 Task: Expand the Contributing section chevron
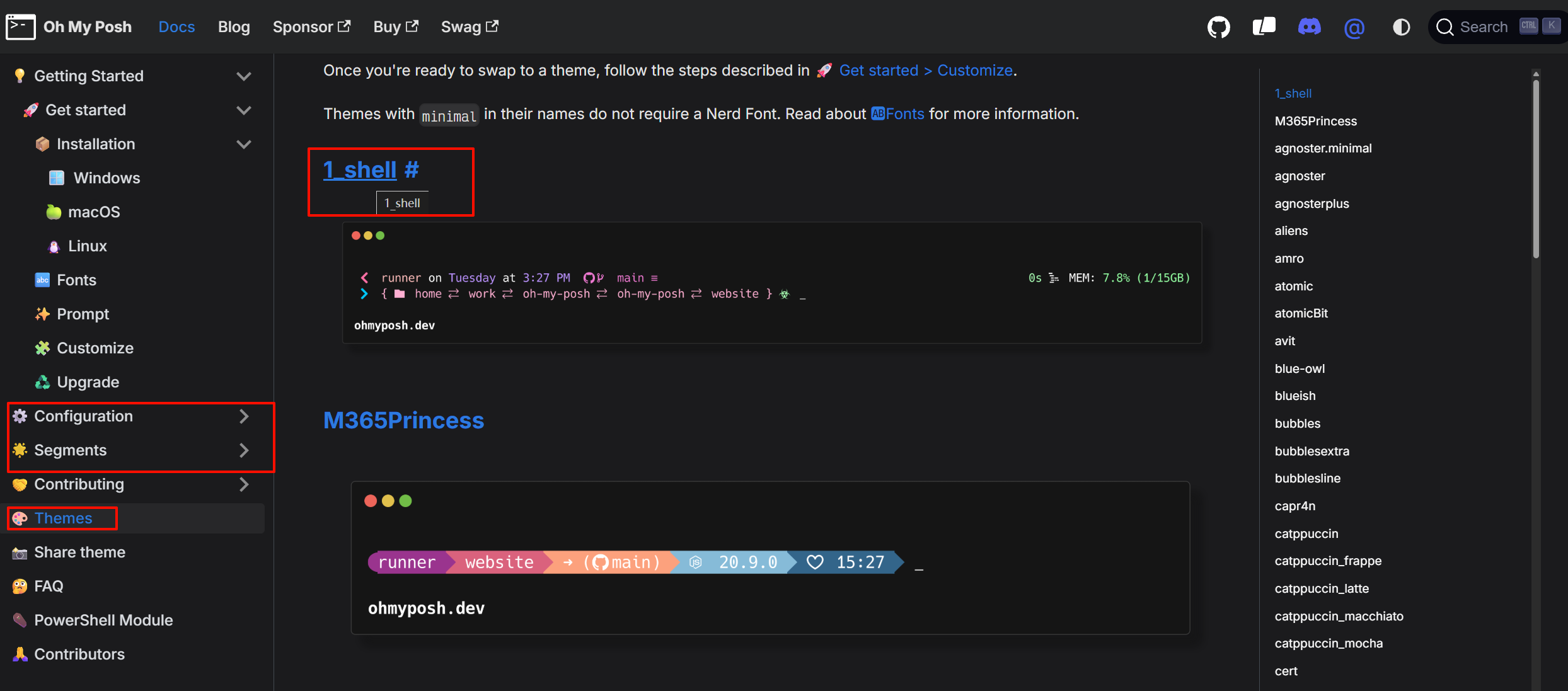[244, 484]
